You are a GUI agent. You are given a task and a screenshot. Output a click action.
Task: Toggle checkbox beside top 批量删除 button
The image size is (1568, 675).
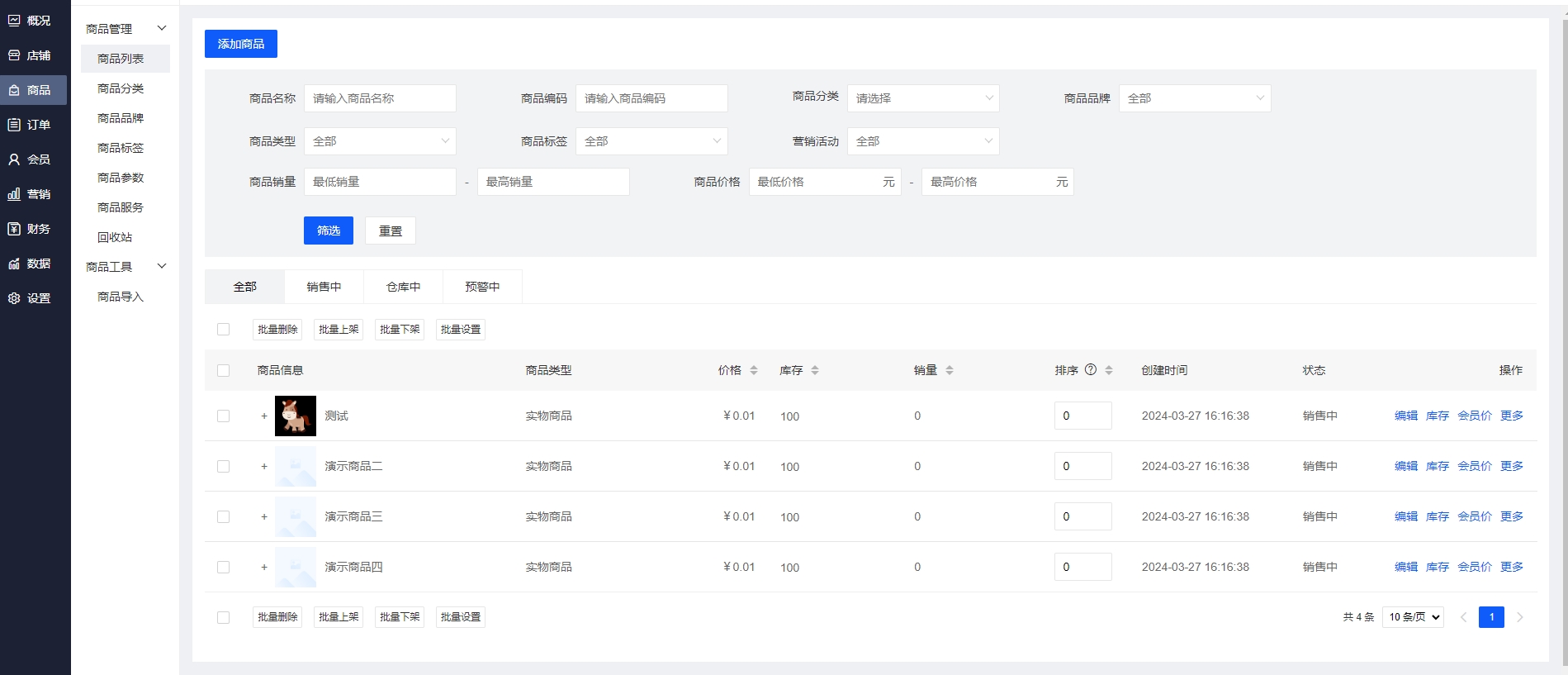223,329
